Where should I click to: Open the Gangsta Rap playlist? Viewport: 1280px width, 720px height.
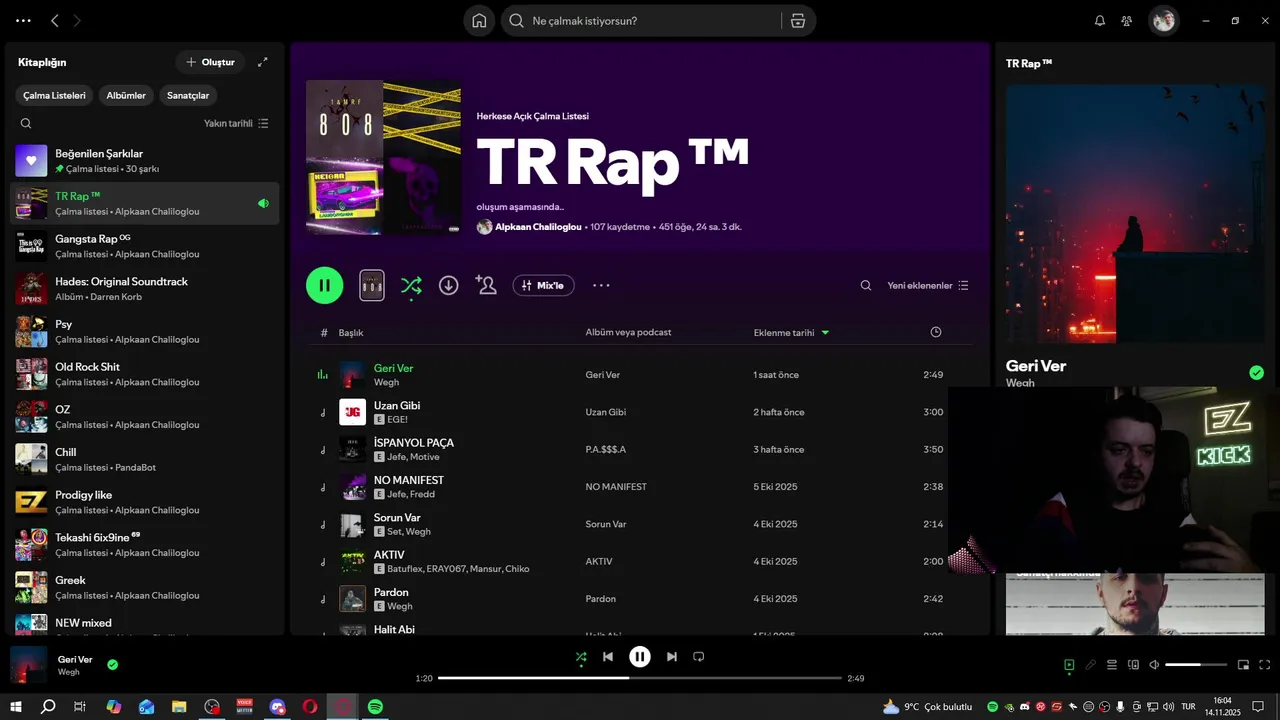pyautogui.click(x=145, y=246)
